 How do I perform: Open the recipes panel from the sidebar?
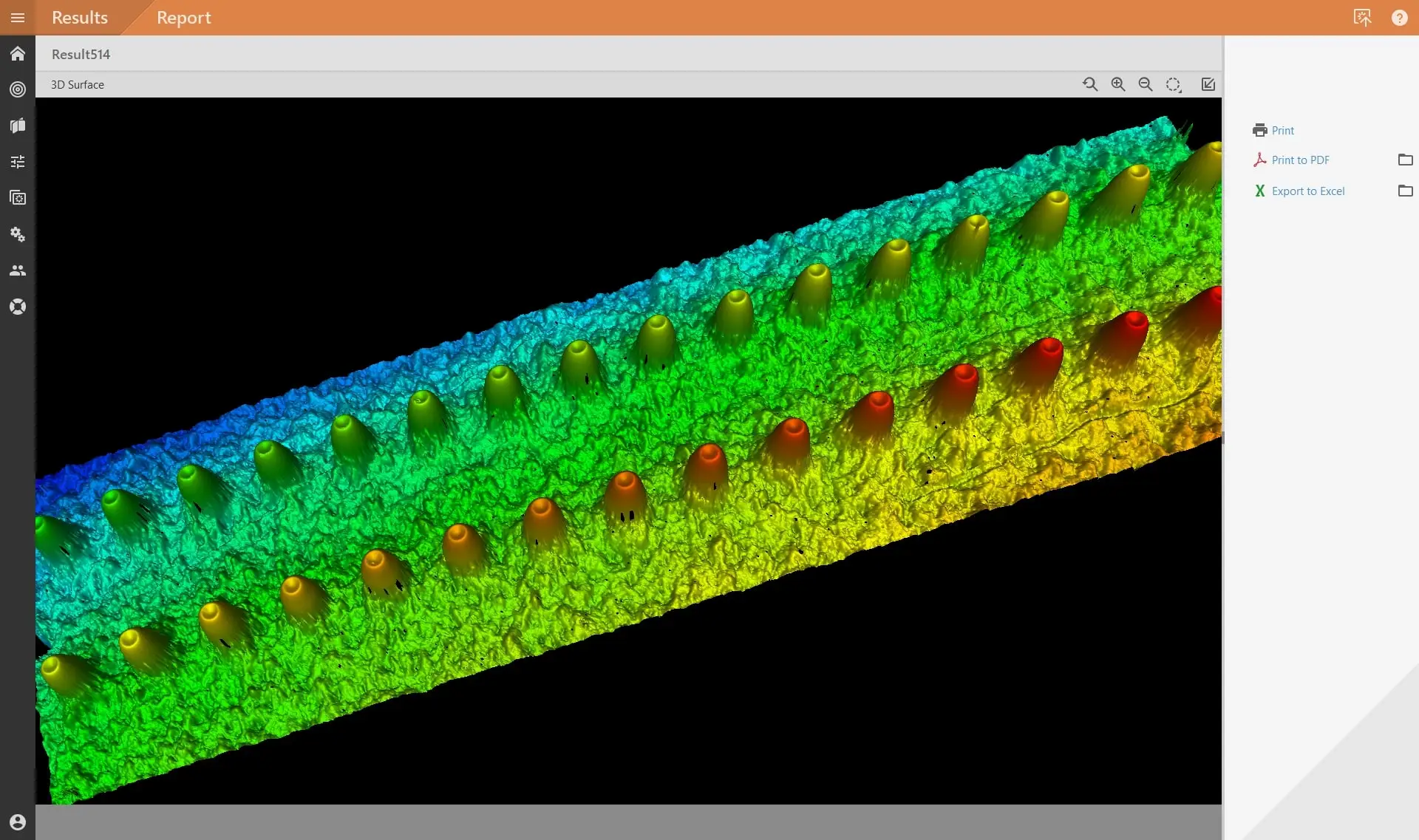pos(18,126)
